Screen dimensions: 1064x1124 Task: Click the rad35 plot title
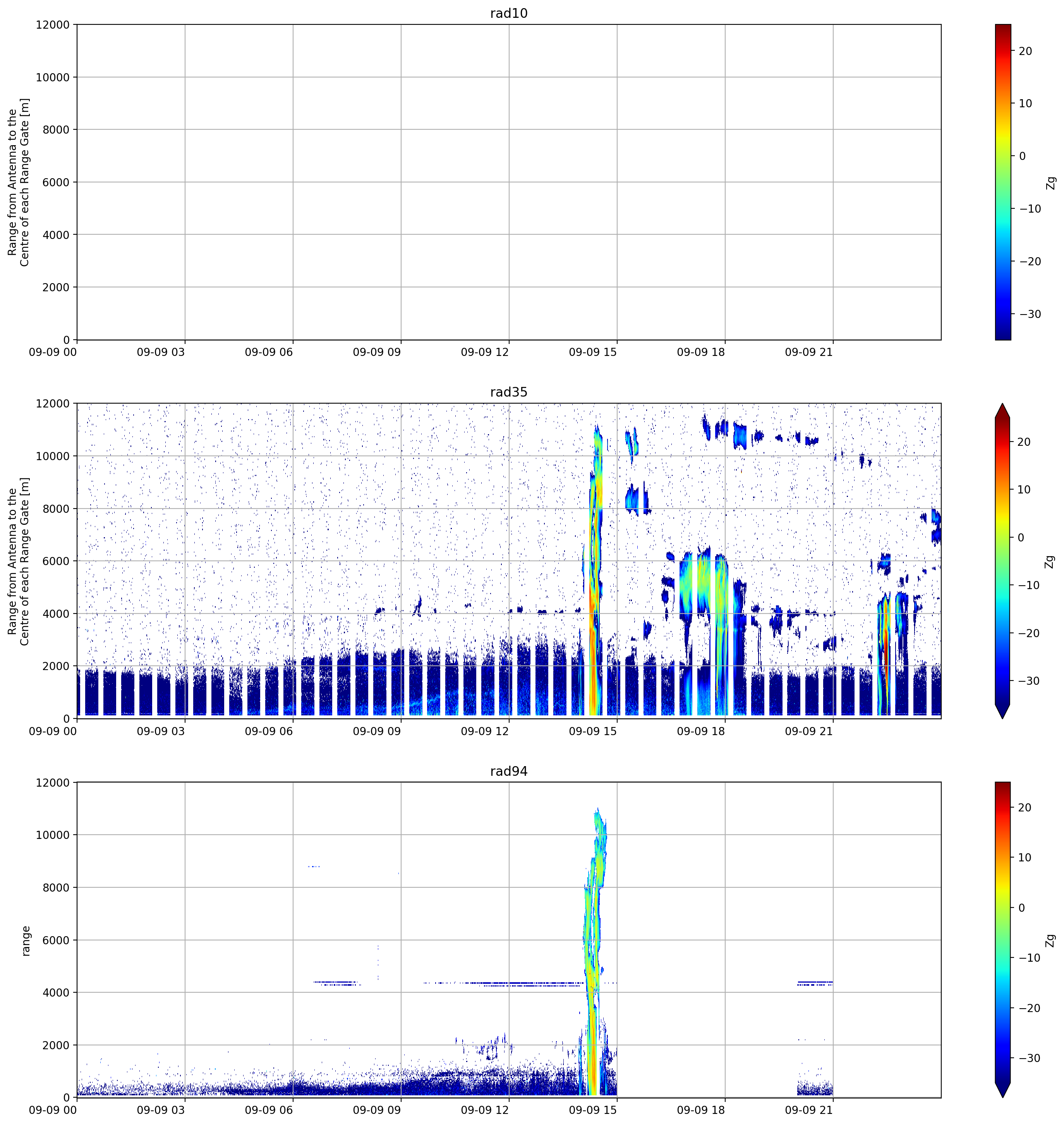[509, 392]
